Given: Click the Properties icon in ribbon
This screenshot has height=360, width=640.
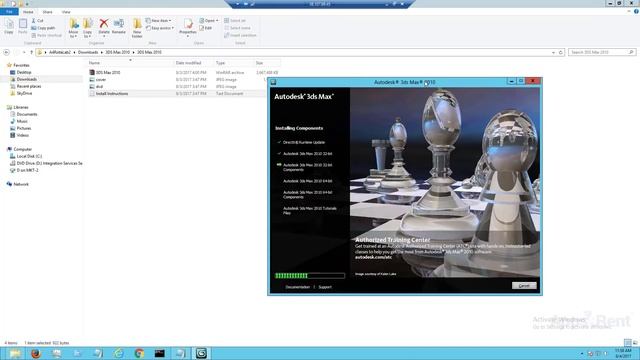Looking at the screenshot, I should click(188, 27).
